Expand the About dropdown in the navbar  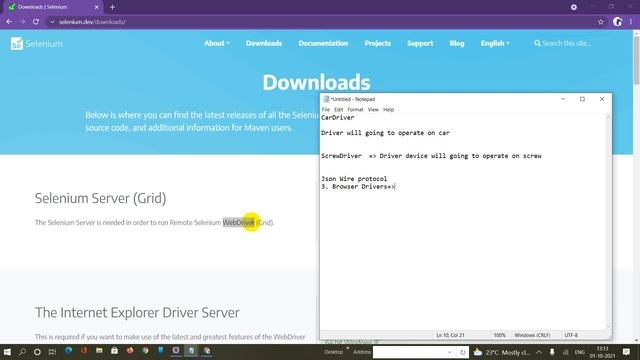tap(217, 43)
